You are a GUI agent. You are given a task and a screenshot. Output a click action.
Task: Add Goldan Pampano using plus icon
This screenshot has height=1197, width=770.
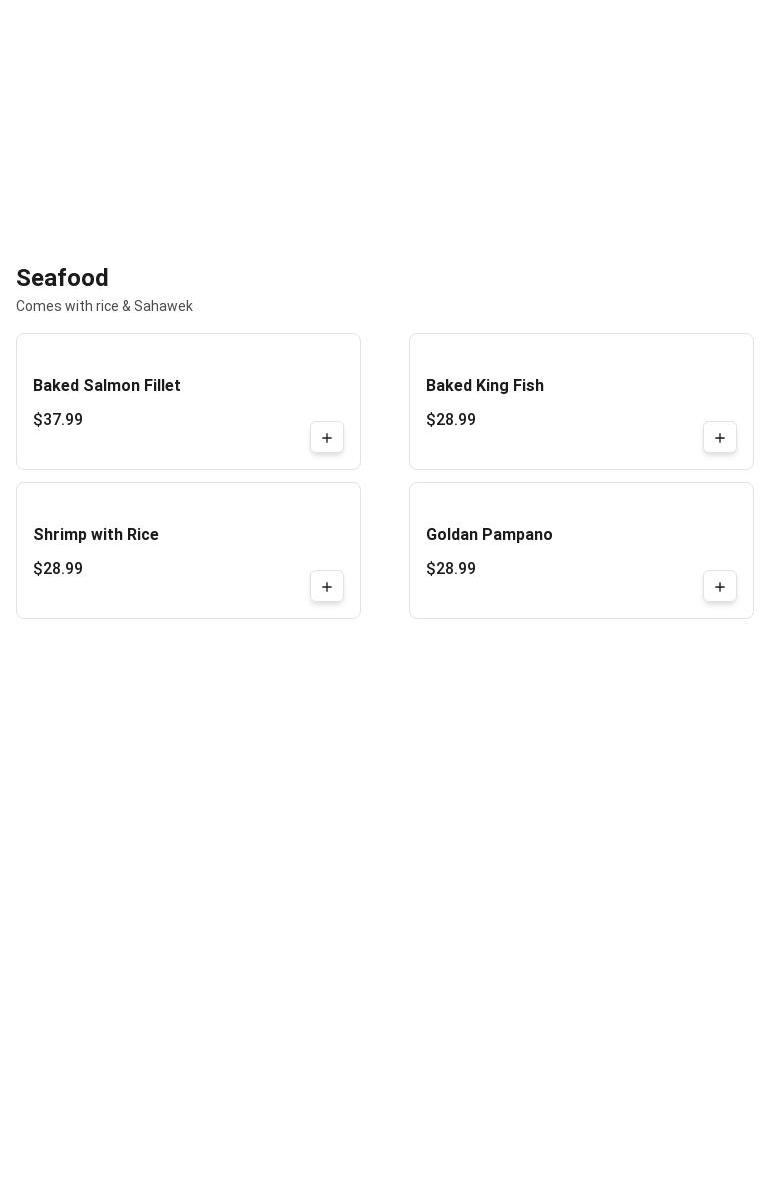[x=720, y=587]
